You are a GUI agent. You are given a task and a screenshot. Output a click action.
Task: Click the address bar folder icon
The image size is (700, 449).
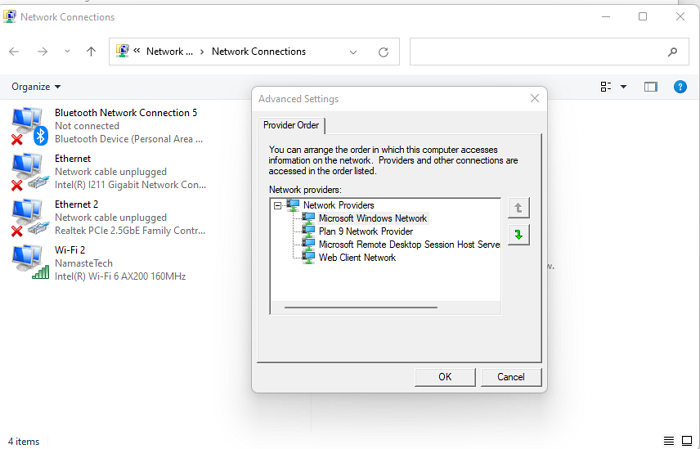click(122, 51)
